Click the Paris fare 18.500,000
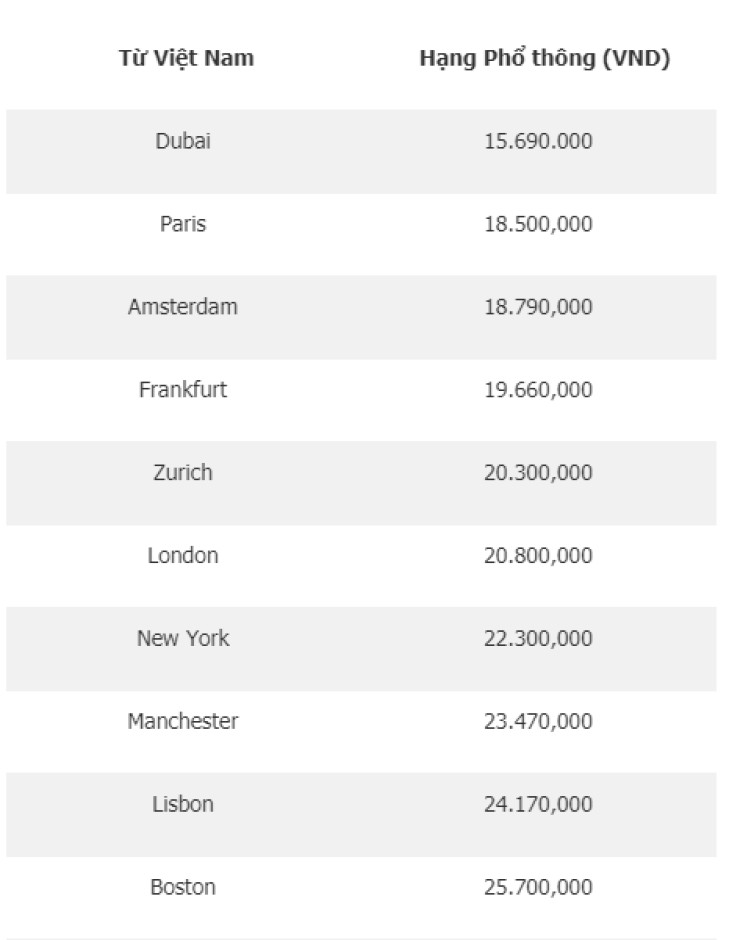 click(538, 224)
